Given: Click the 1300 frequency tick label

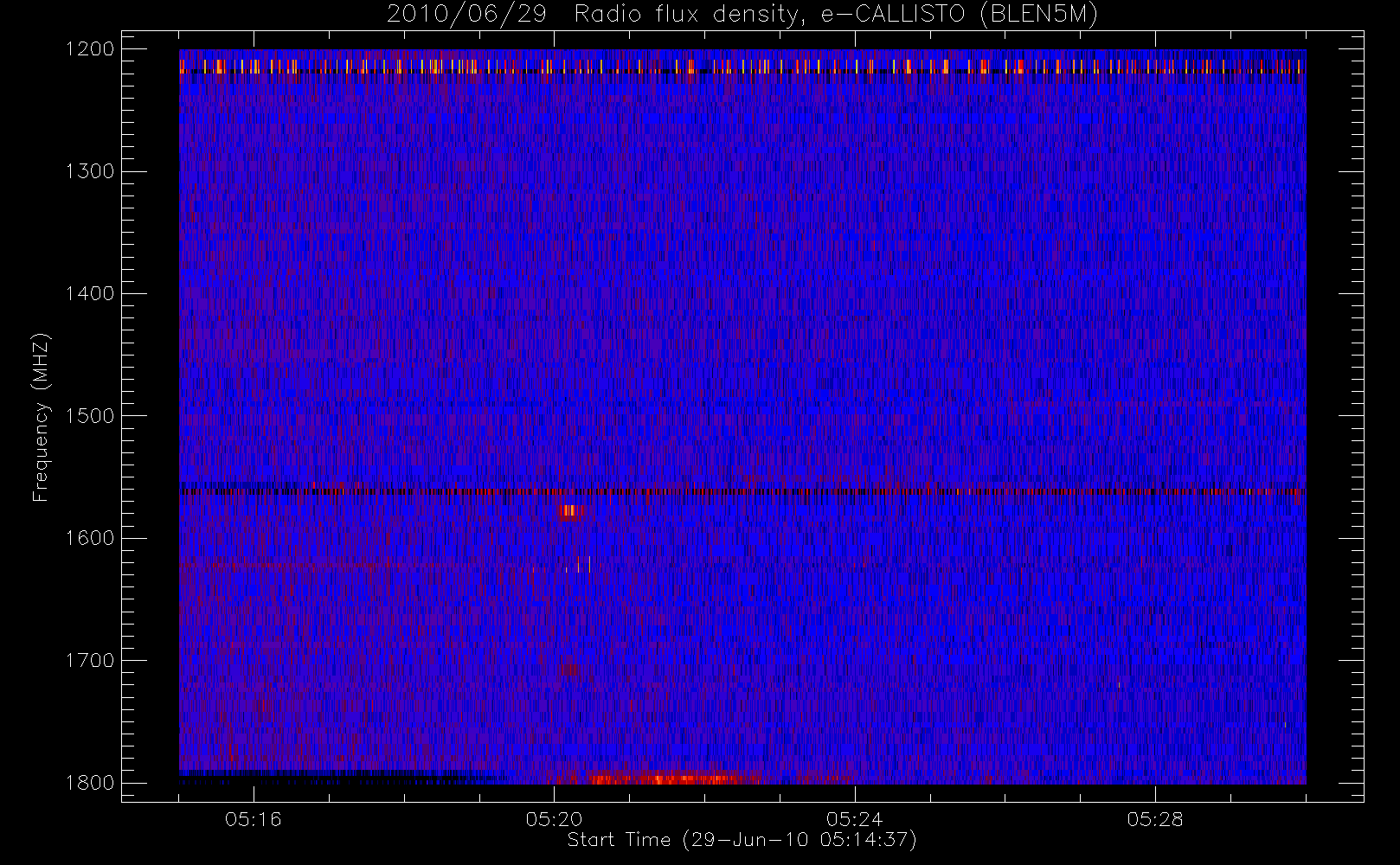Looking at the screenshot, I should (x=91, y=171).
